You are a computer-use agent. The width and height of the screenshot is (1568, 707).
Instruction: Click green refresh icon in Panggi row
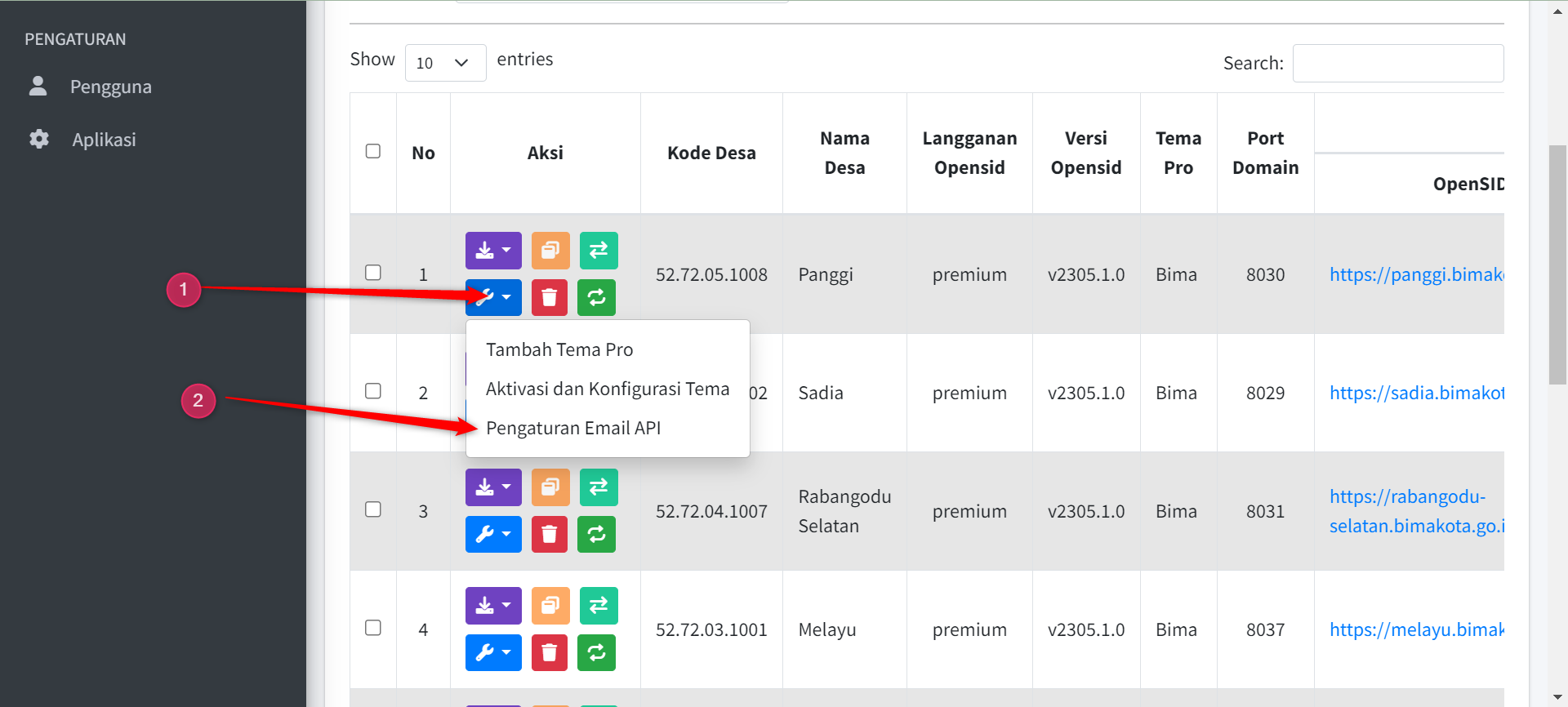click(597, 297)
